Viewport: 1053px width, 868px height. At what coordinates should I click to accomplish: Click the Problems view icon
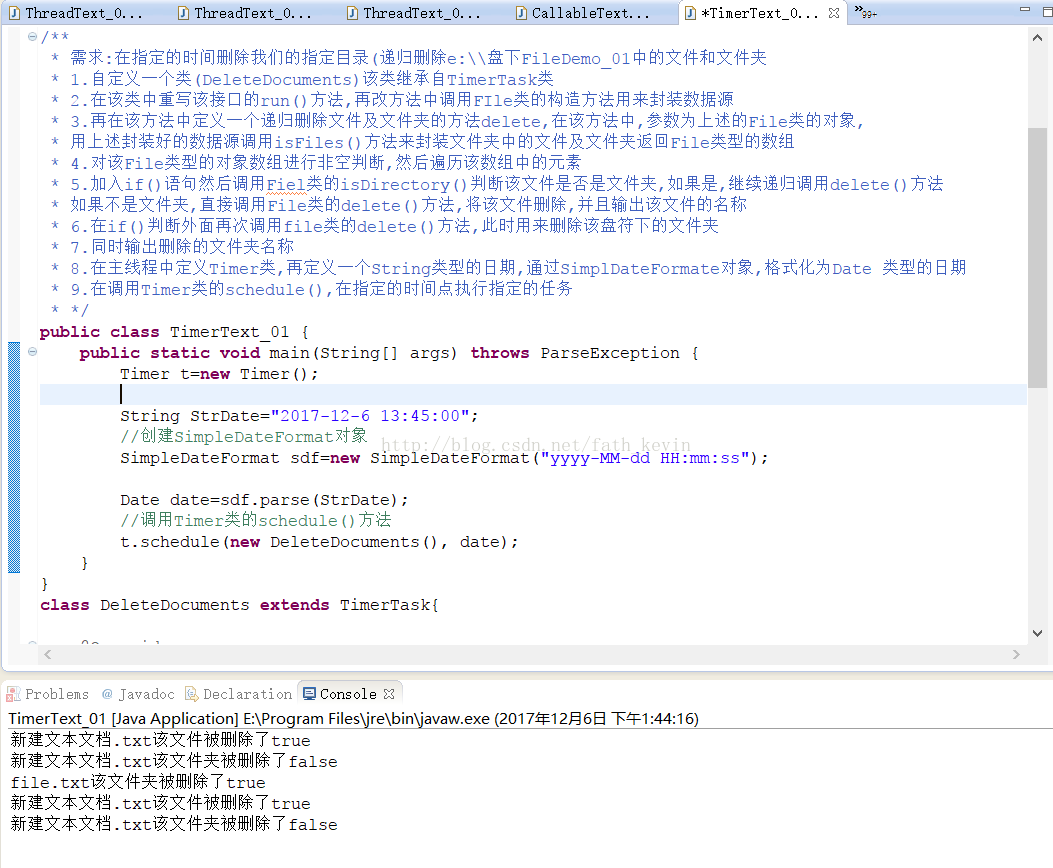point(13,694)
